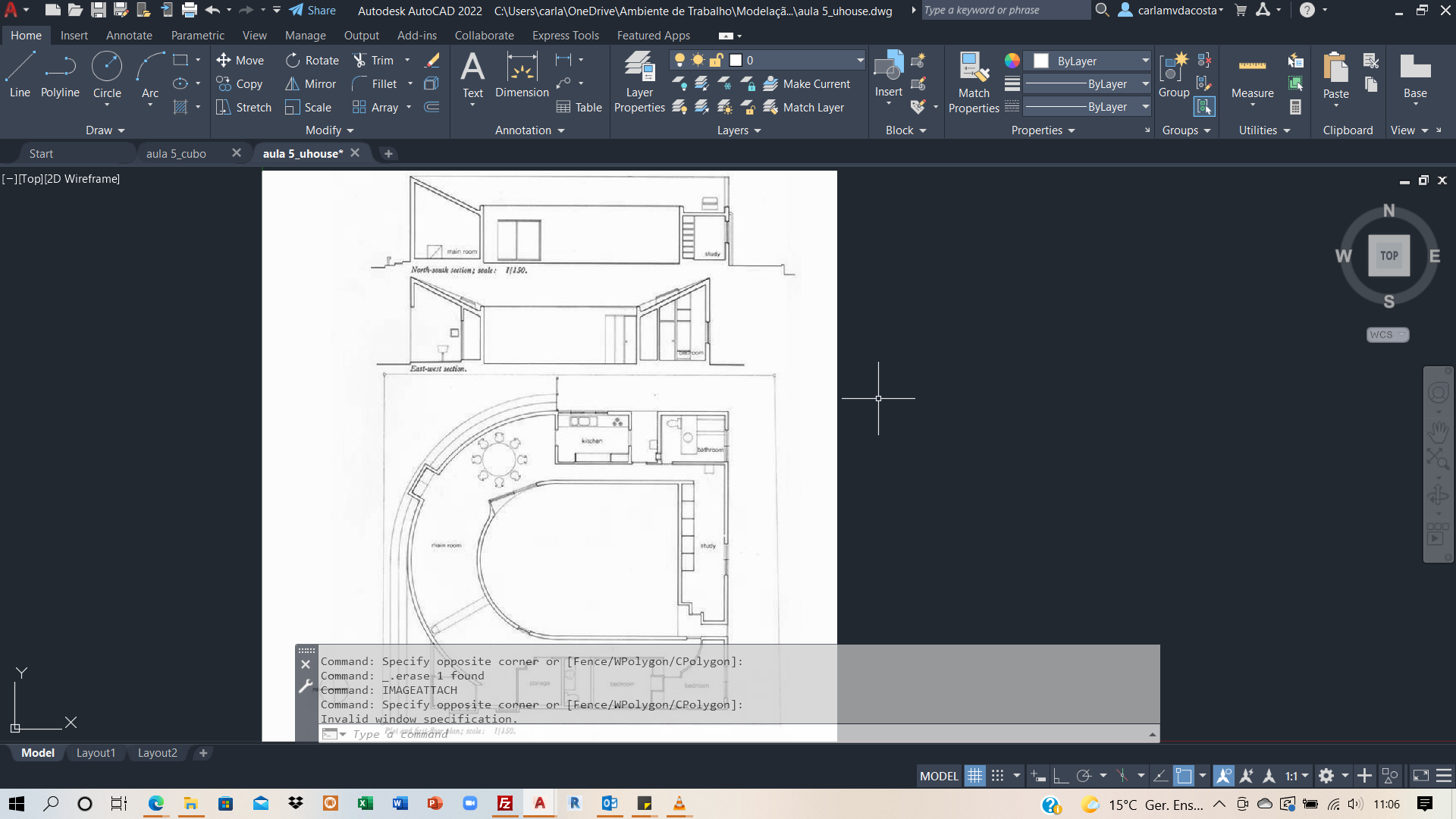Click the Scale tool
The height and width of the screenshot is (819, 1456).
pyautogui.click(x=308, y=107)
